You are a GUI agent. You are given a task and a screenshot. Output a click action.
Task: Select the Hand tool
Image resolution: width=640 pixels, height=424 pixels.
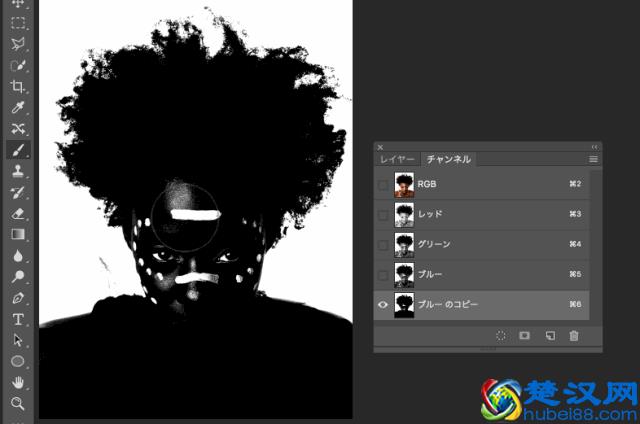(x=18, y=382)
